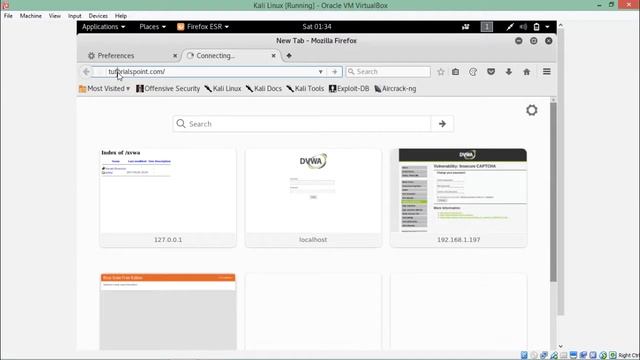Viewport: 640px width, 360px height.
Task: Open the VirtualBox File menu
Action: (x=8, y=16)
